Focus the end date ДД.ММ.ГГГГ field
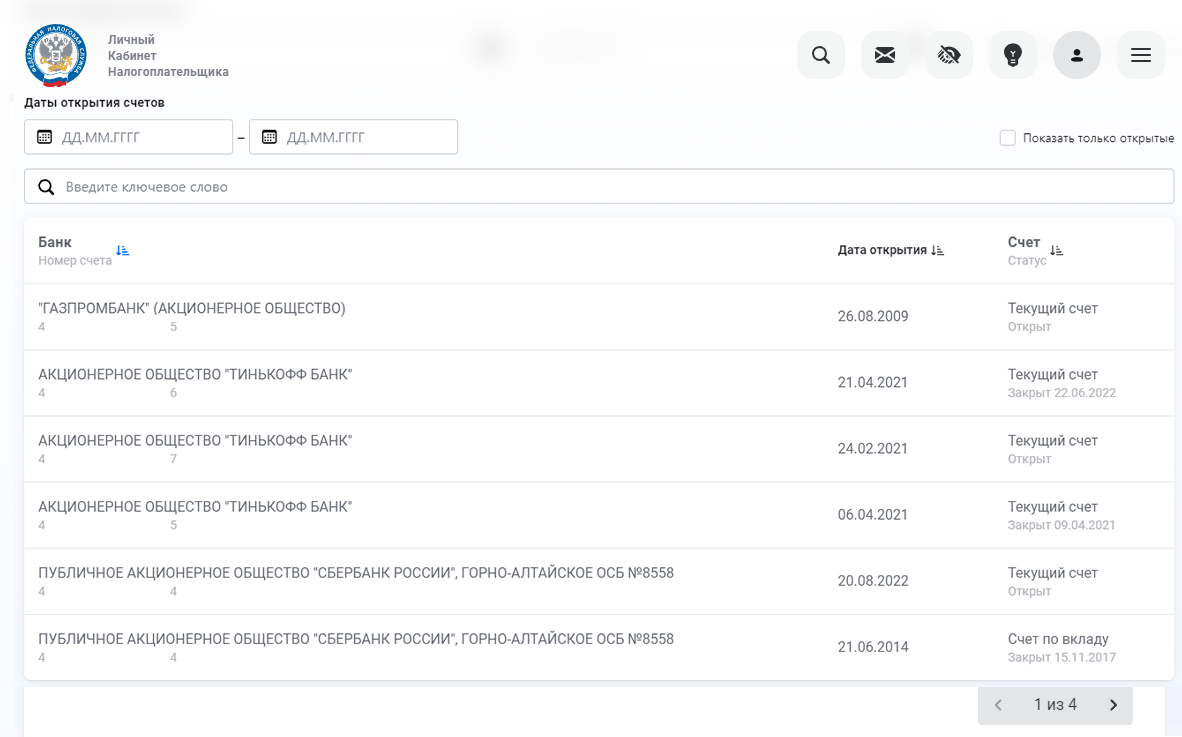The height and width of the screenshot is (737, 1182). coord(354,137)
